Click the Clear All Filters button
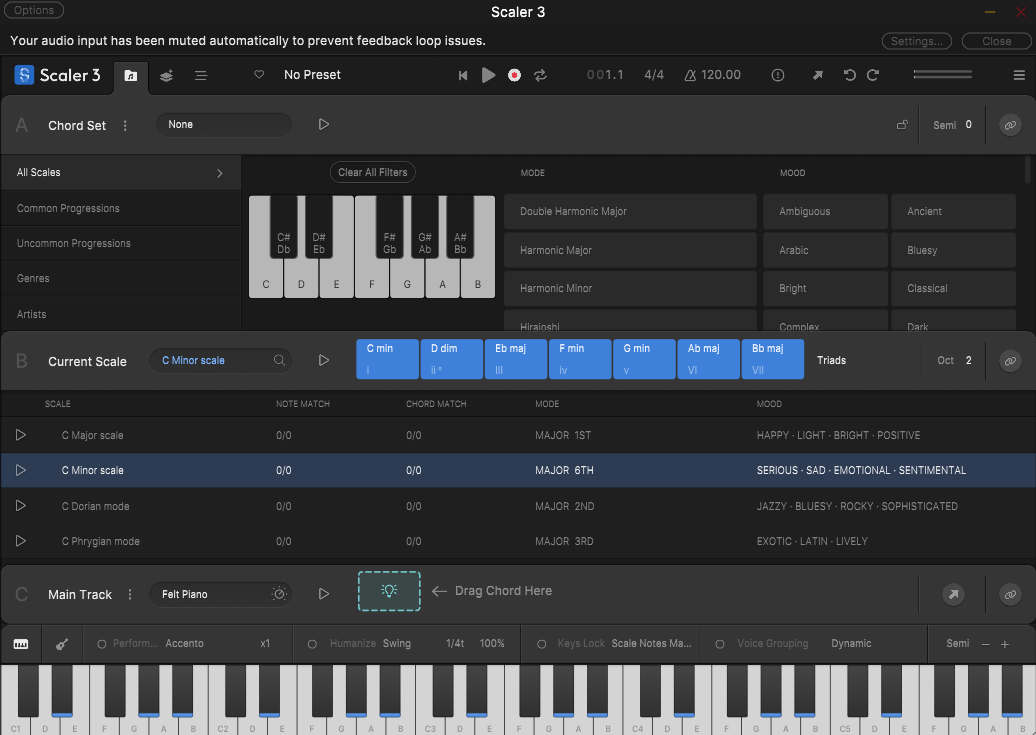Viewport: 1036px width, 735px height. 373,173
